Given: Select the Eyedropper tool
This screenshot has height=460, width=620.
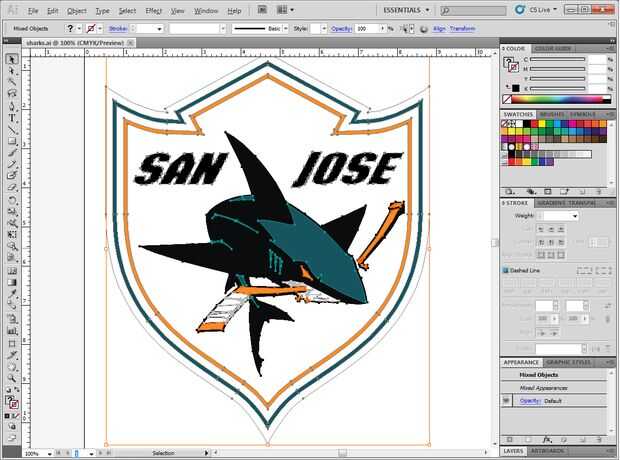Looking at the screenshot, I should pos(12,294).
